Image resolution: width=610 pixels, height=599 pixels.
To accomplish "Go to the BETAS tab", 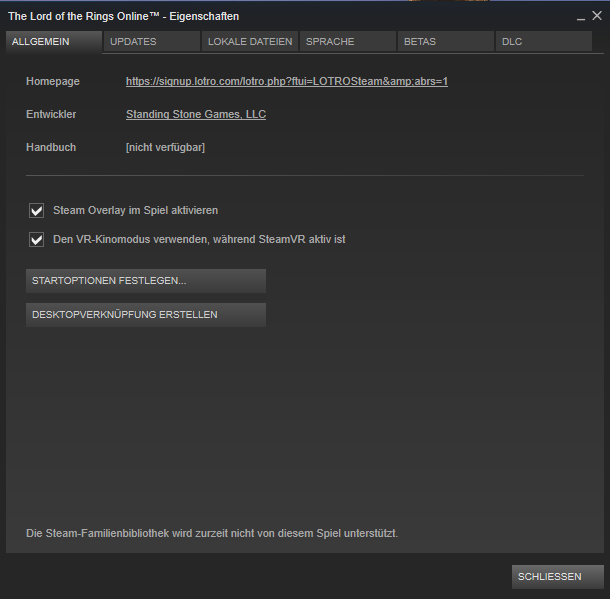I will click(x=446, y=42).
